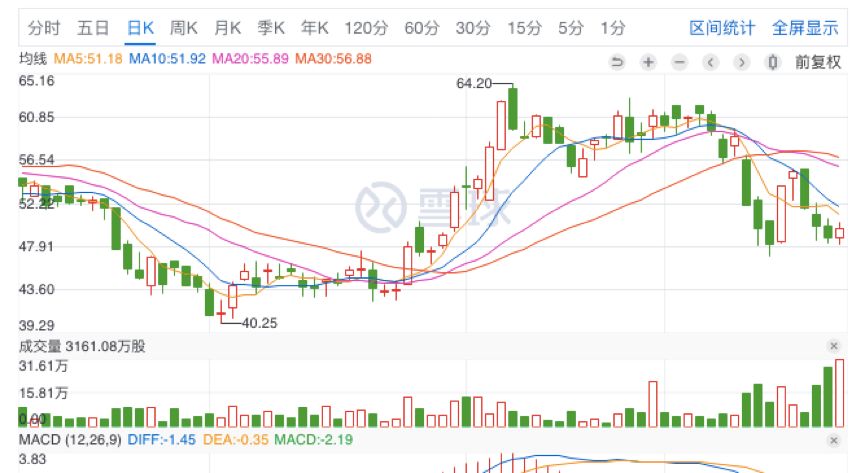
Task: Switch to the 五日 tab
Action: coord(93,28)
